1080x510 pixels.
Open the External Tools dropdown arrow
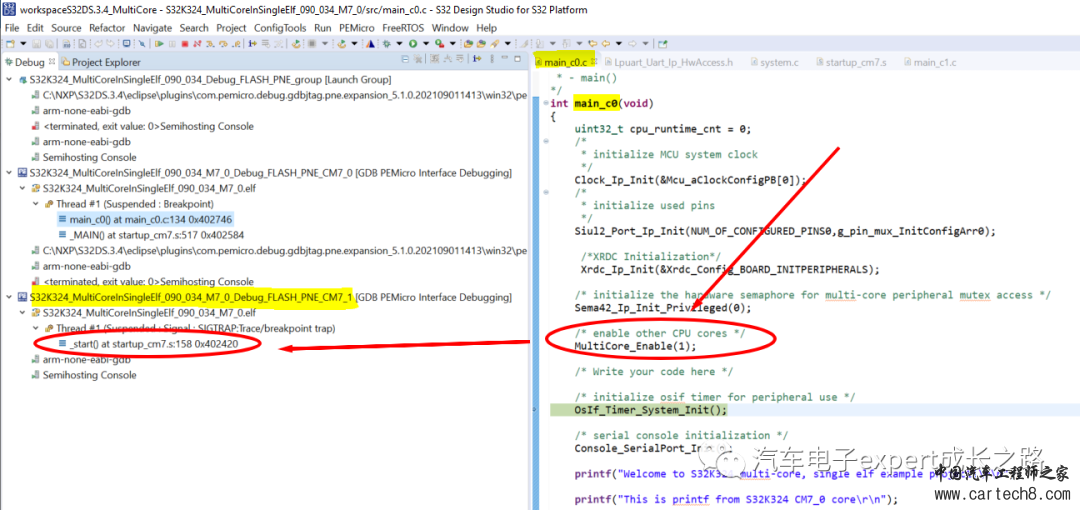[x=453, y=43]
